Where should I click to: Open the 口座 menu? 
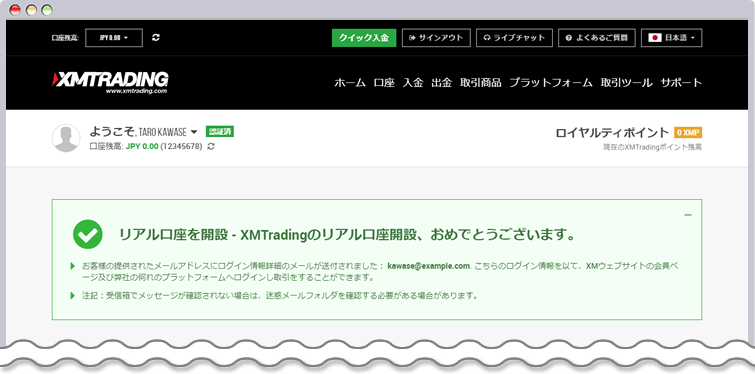tap(384, 83)
